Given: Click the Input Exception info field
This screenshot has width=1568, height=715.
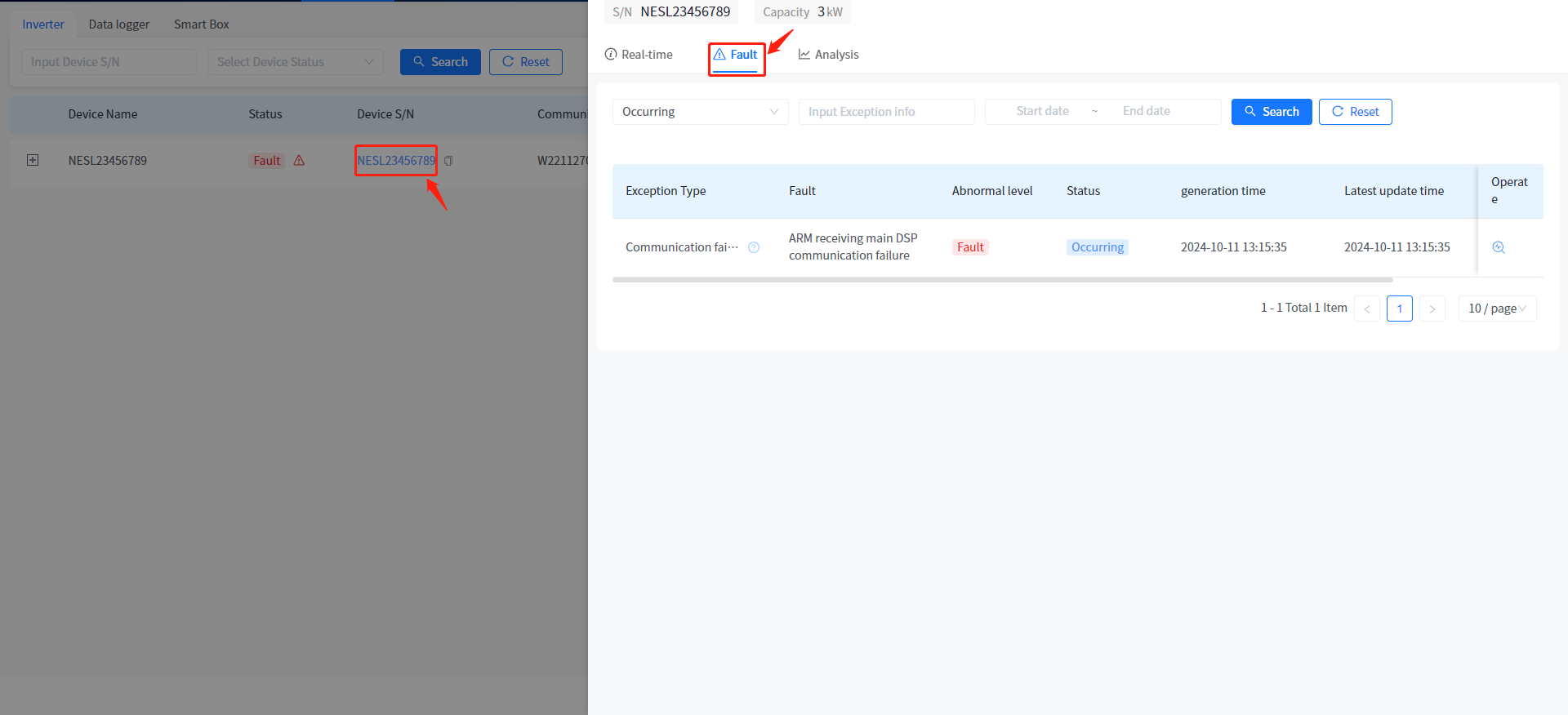Looking at the screenshot, I should (886, 112).
